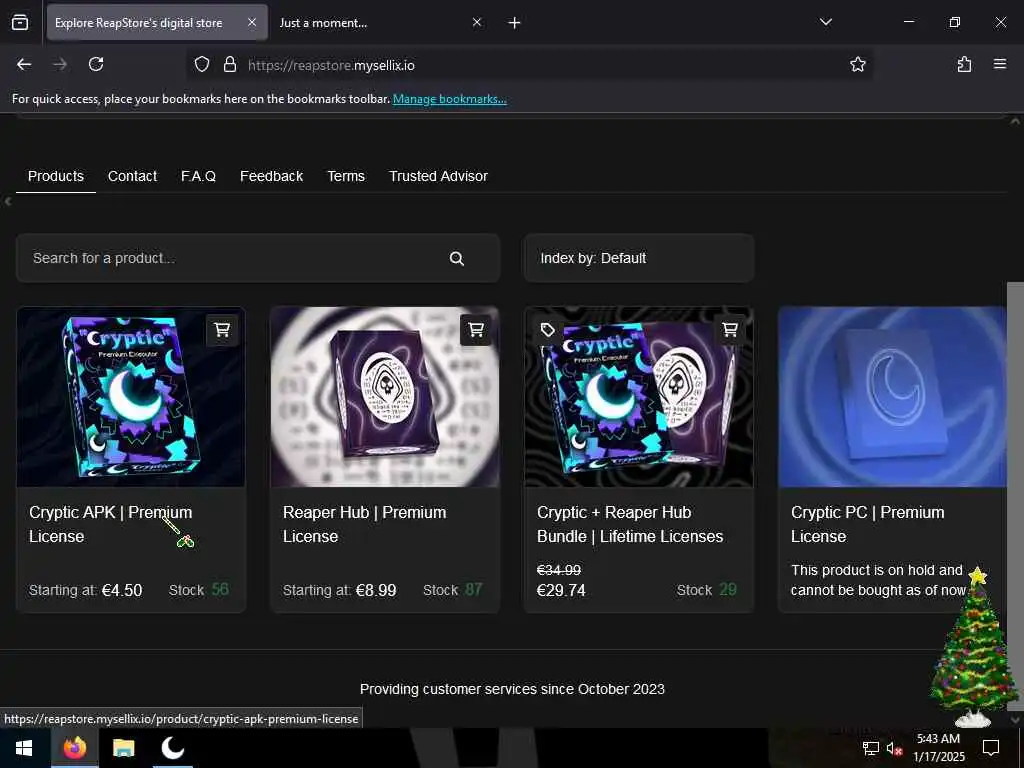Click the Stock 29 label
The width and height of the screenshot is (1024, 768).
tap(707, 590)
